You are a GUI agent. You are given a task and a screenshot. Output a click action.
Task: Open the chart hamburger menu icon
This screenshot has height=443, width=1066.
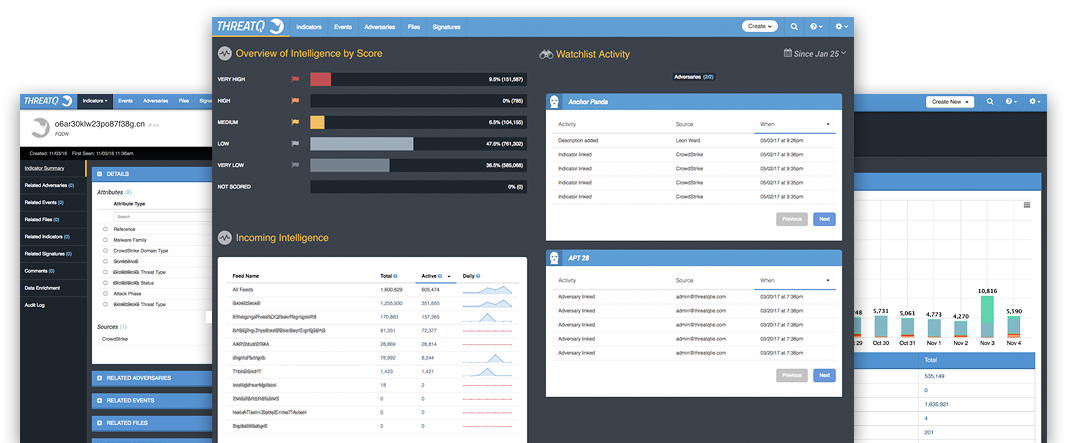coord(1026,205)
